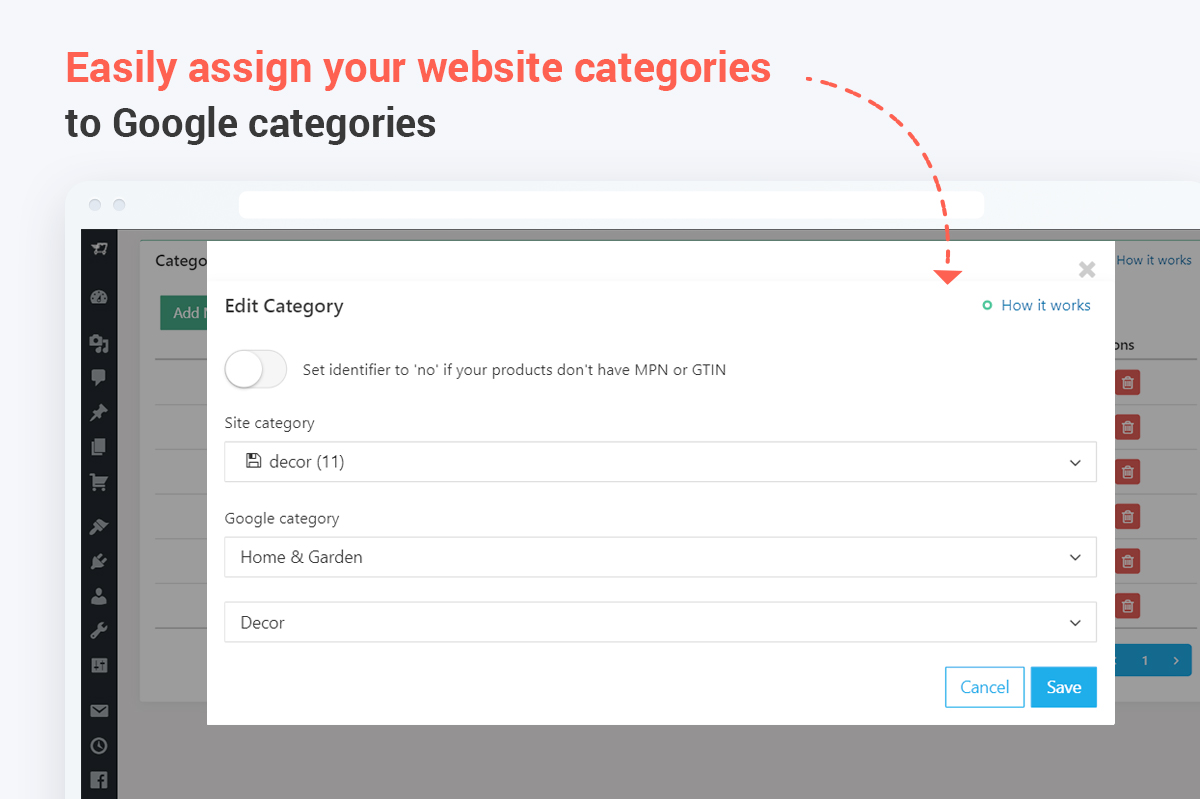Viewport: 1200px width, 799px height.
Task: Close the Edit Category dialog with X
Action: pyautogui.click(x=1087, y=269)
